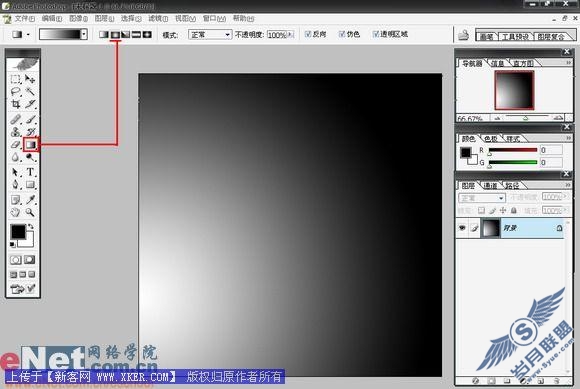
Task: Switch to the 通道 (Channels) tab
Action: 490,186
